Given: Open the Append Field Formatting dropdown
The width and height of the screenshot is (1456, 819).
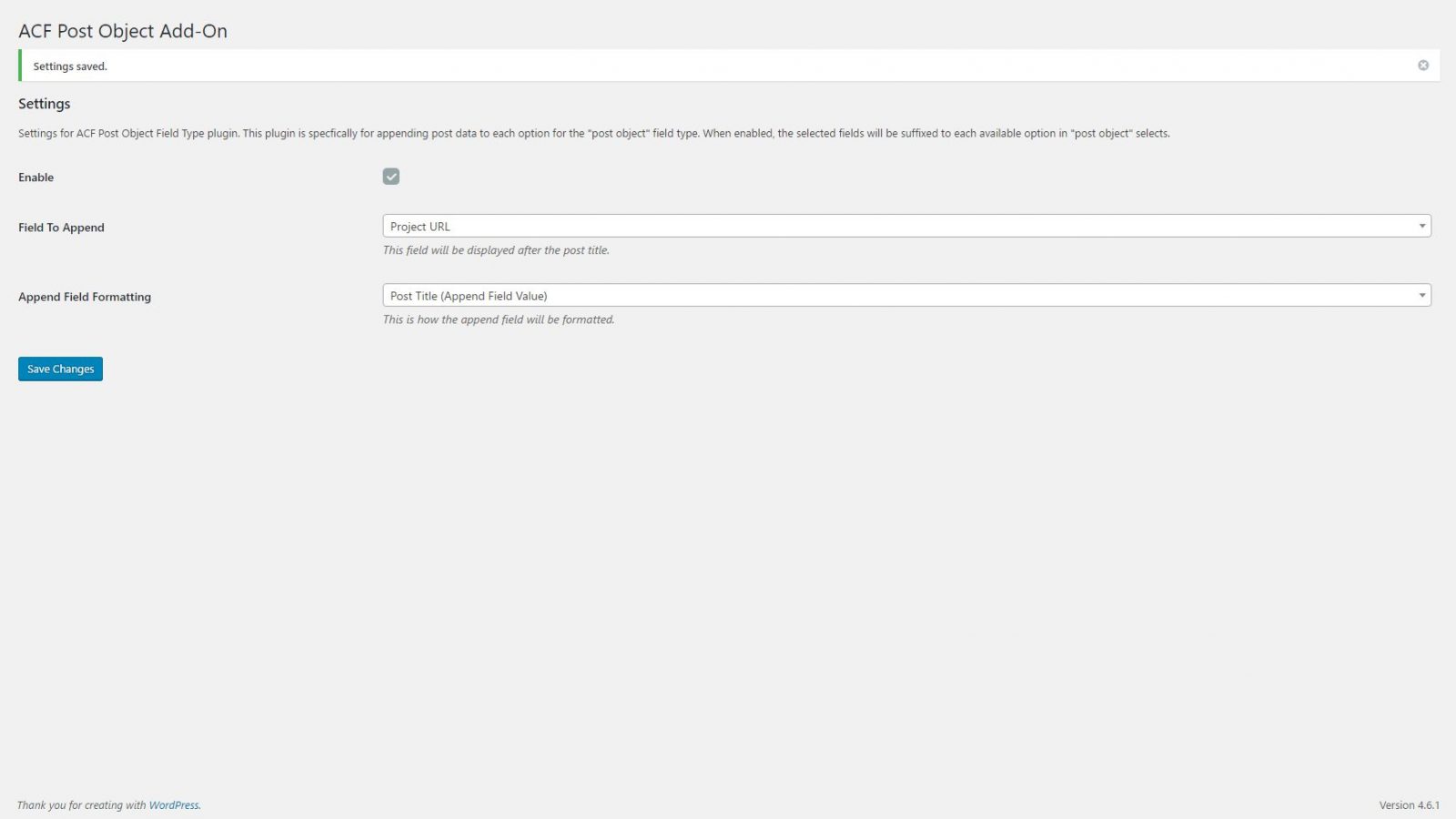Looking at the screenshot, I should (x=905, y=295).
